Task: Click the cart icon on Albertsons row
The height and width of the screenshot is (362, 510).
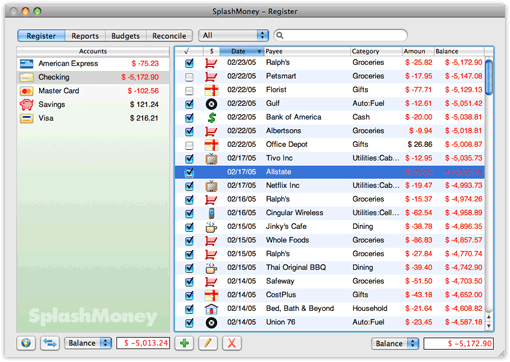Action: tap(211, 131)
